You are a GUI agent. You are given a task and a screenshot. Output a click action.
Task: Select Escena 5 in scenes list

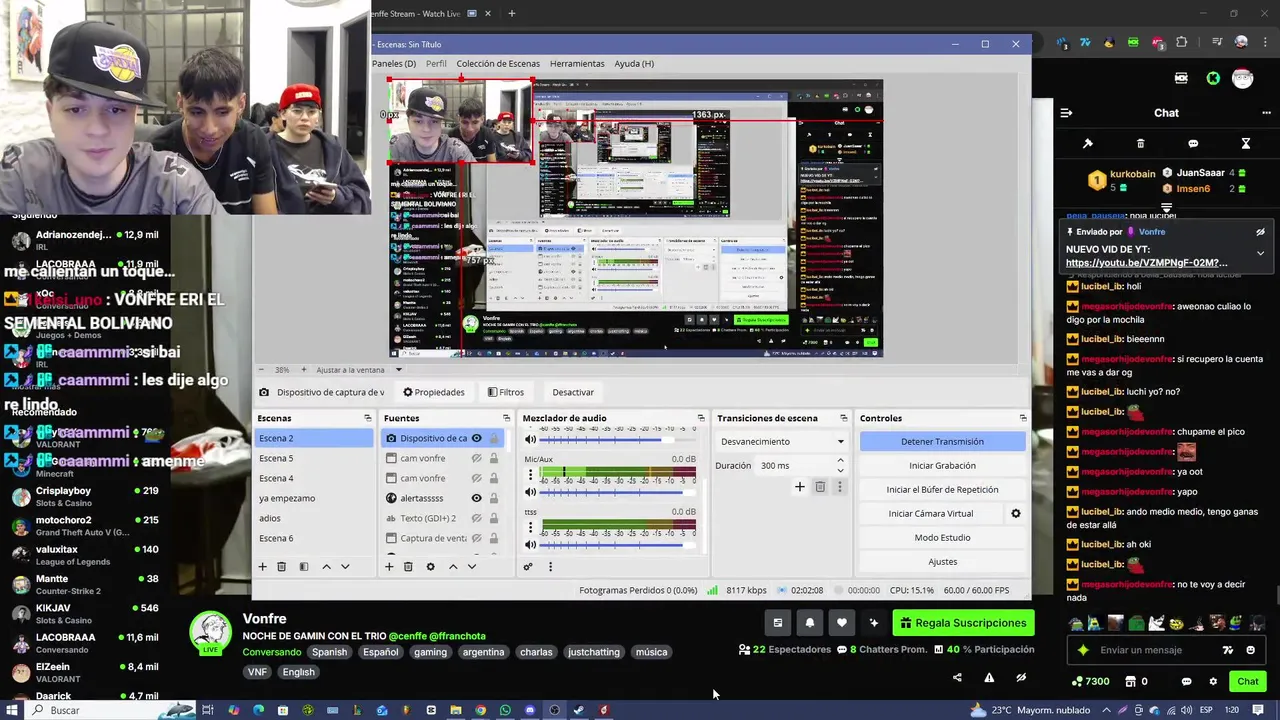point(314,458)
